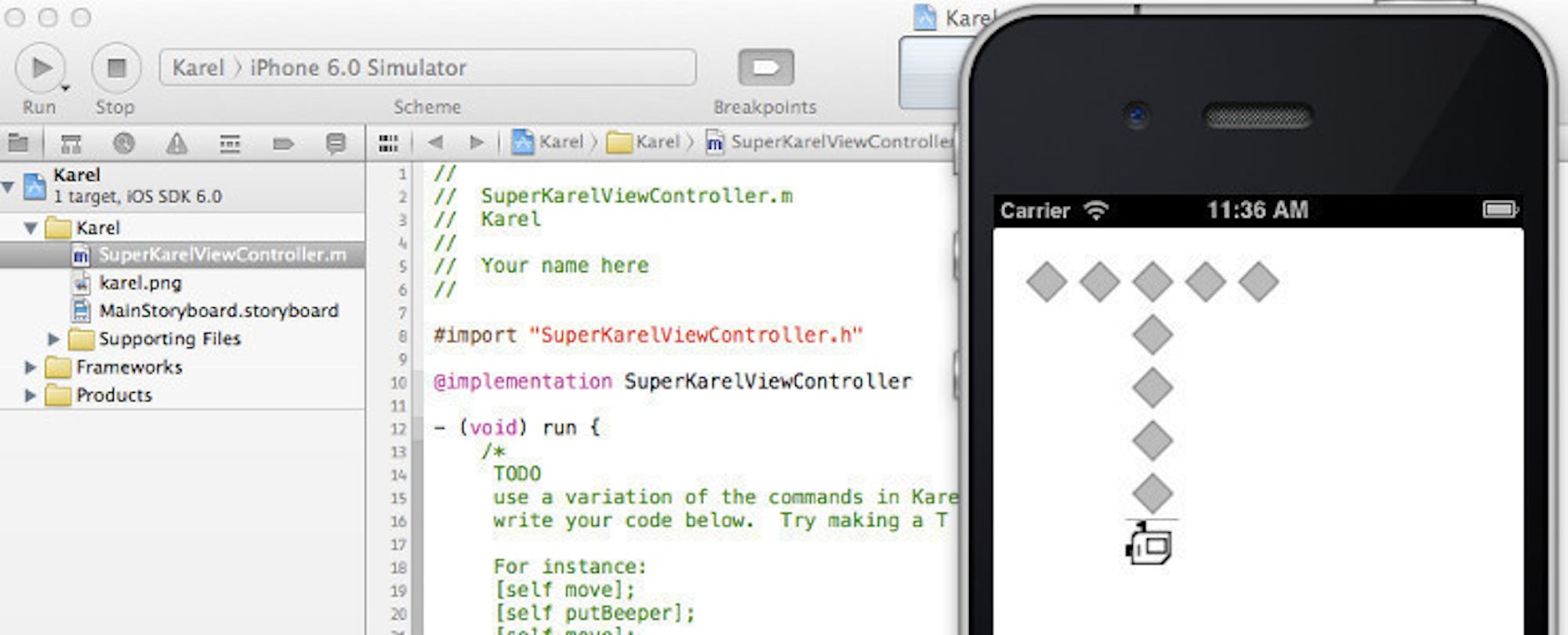1568x635 pixels.
Task: Click the TODO comment line
Action: pos(517,474)
